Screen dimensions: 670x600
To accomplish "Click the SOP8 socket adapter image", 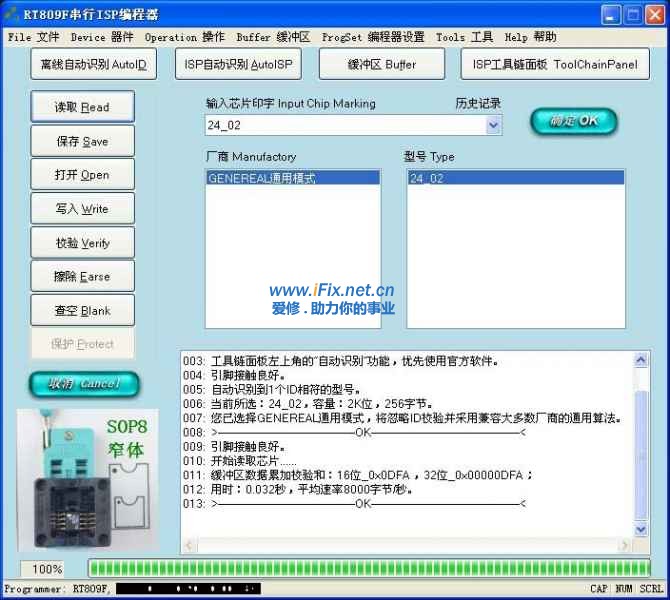I will click(x=88, y=480).
